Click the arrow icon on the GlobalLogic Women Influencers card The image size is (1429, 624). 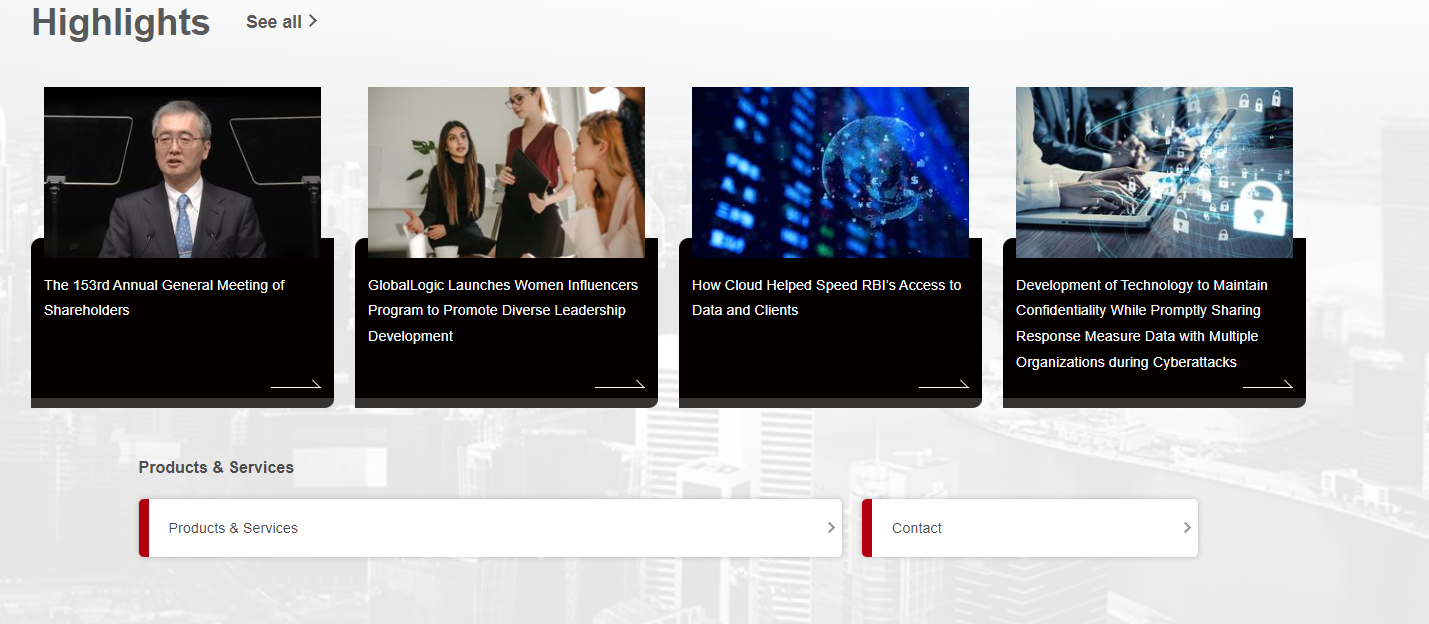pyautogui.click(x=620, y=384)
